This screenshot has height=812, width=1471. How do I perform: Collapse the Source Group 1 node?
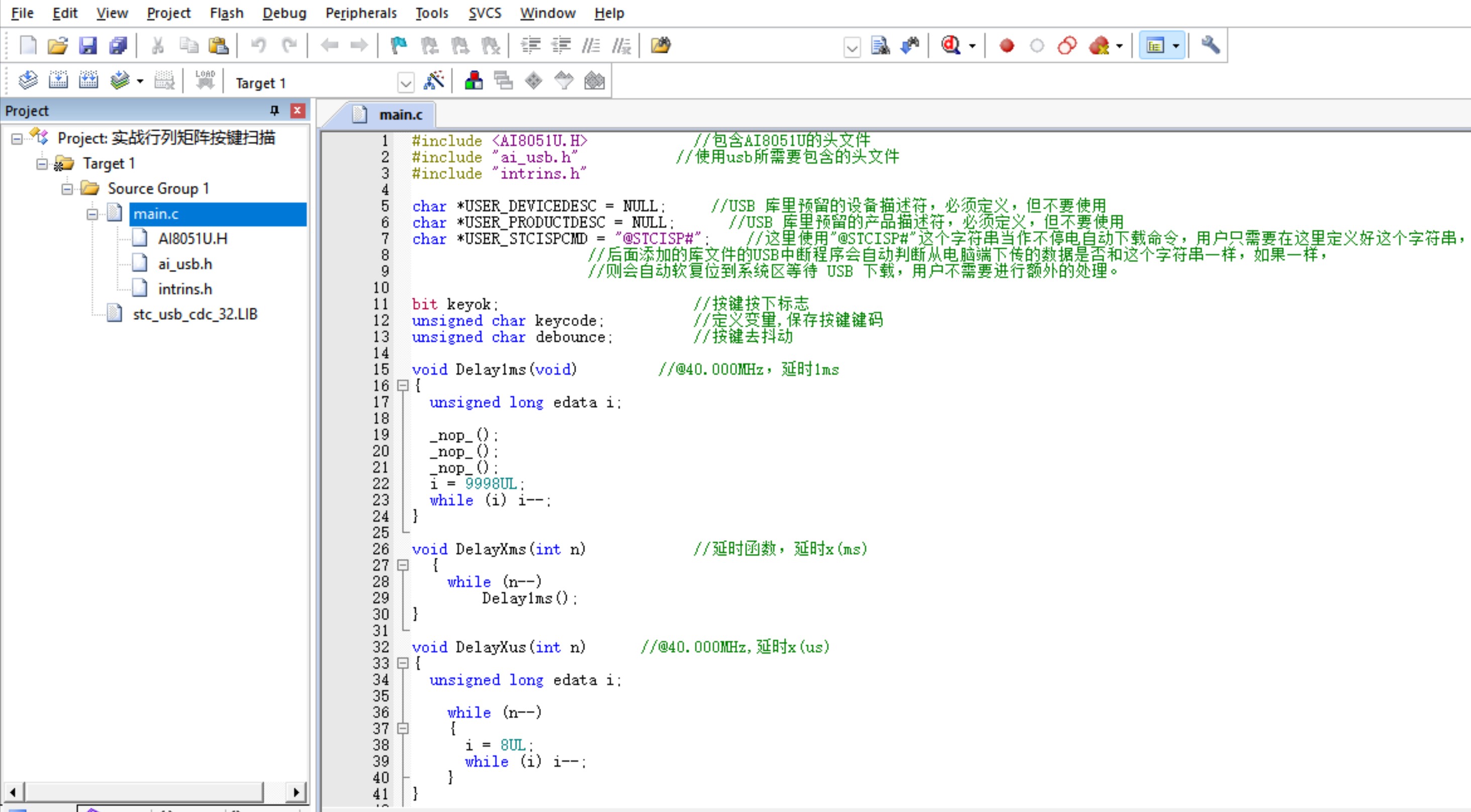[x=67, y=189]
